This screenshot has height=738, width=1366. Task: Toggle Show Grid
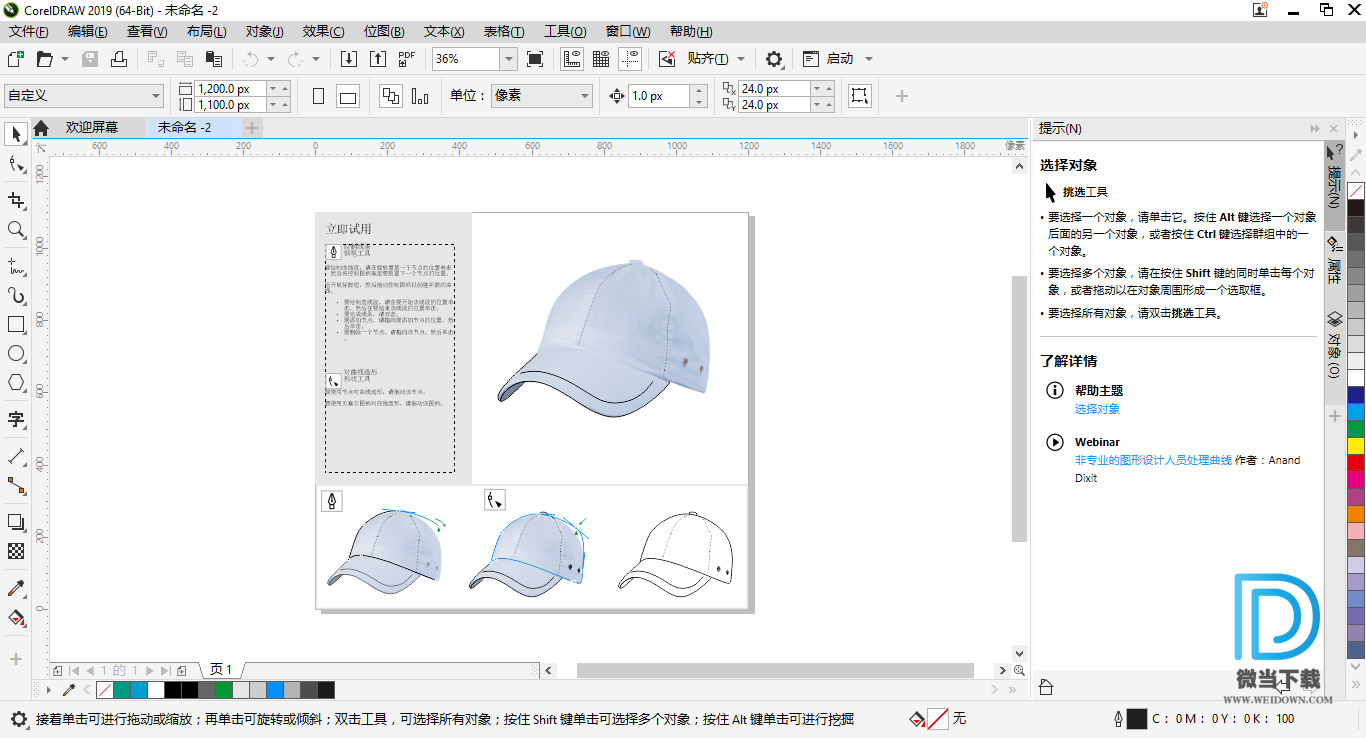601,59
